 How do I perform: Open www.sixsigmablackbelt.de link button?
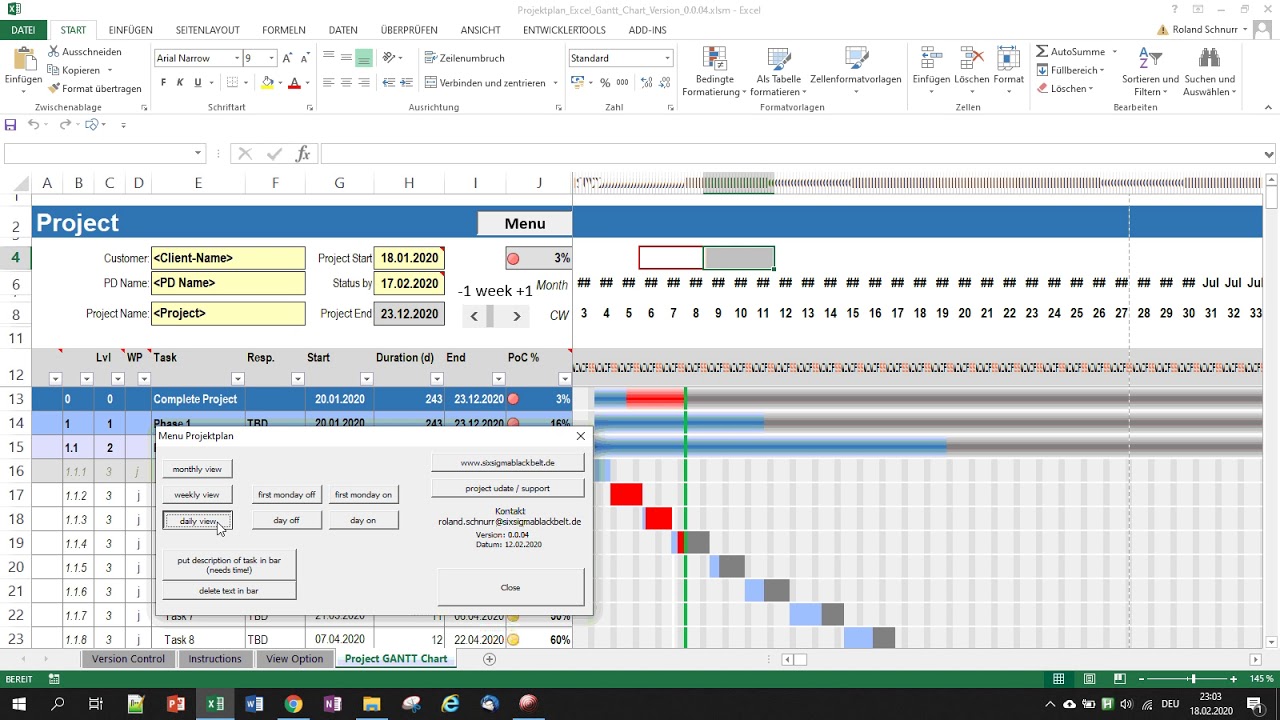pyautogui.click(x=507, y=463)
